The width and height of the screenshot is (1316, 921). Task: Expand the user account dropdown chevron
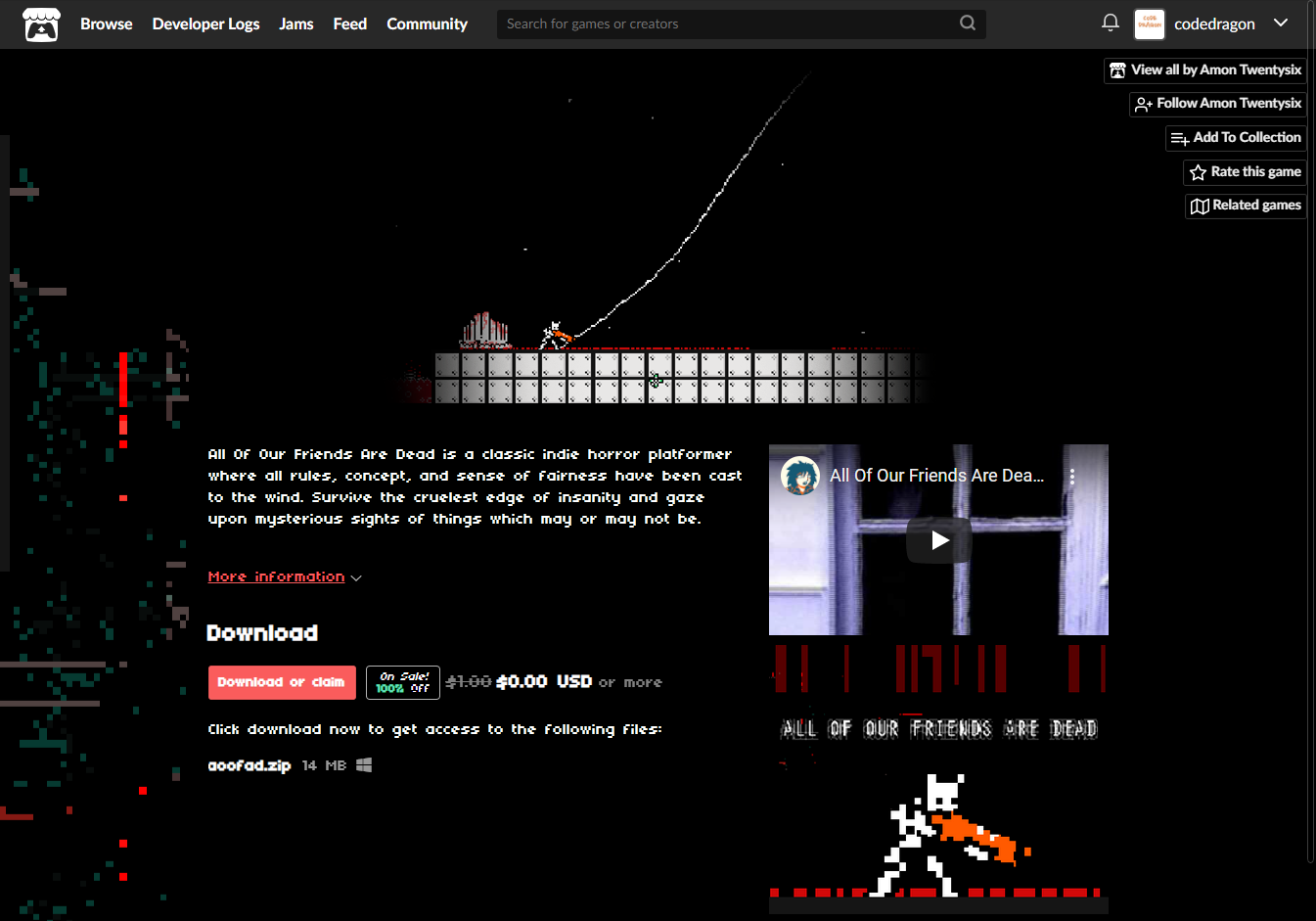coord(1280,23)
